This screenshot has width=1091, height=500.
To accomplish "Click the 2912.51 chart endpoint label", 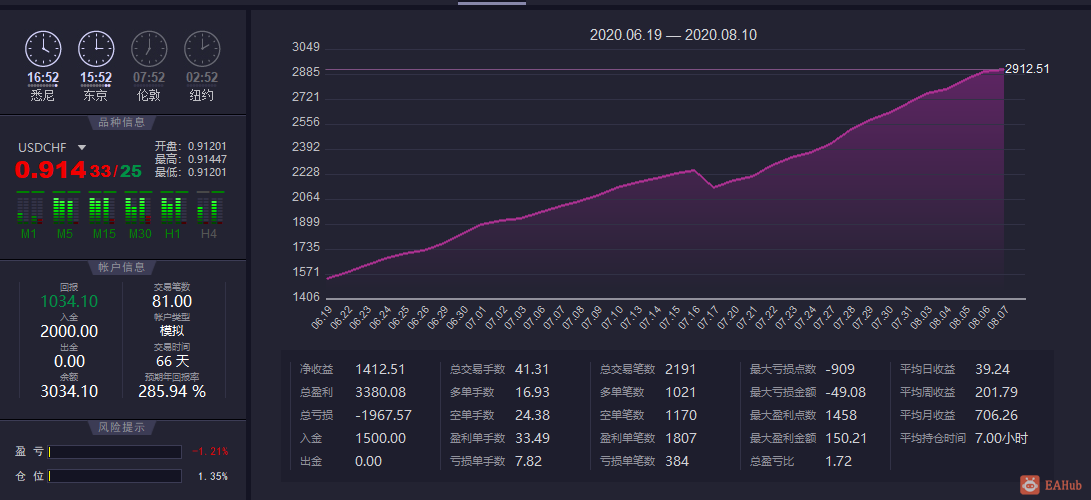I will 1027,69.
